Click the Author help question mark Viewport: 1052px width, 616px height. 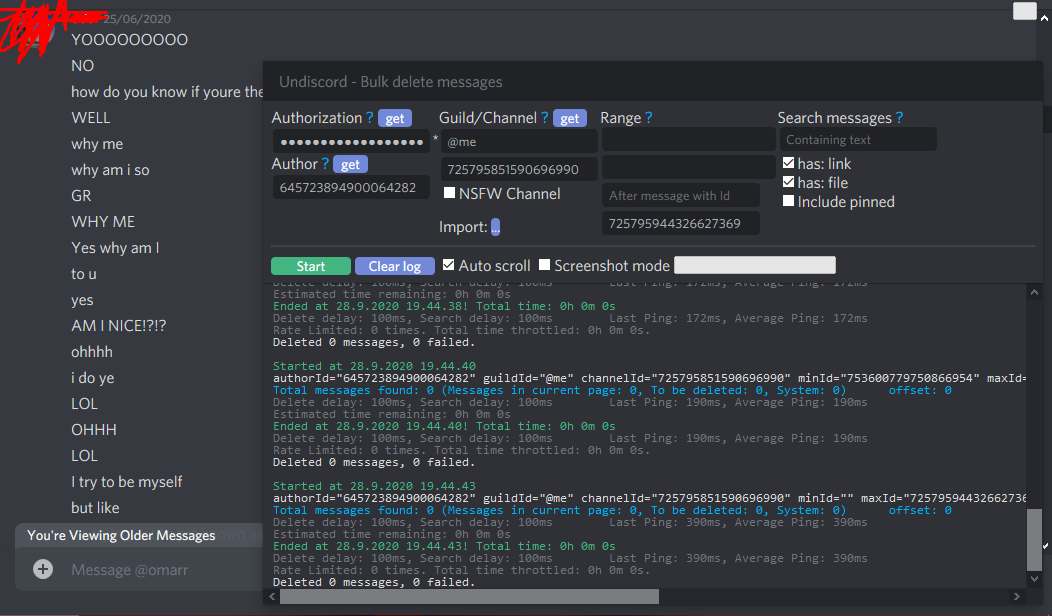[325, 164]
